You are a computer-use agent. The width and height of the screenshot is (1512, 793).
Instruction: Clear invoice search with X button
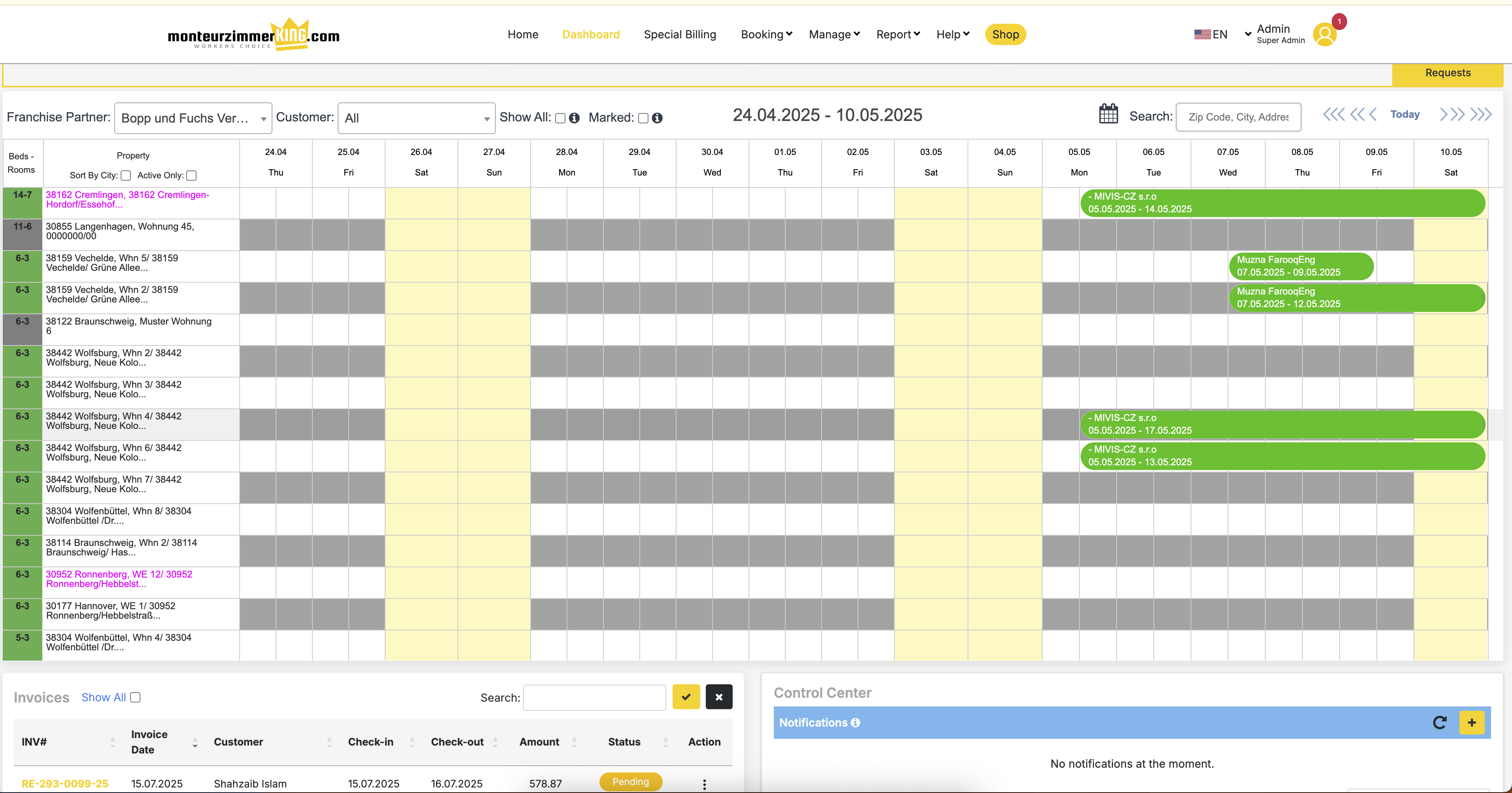(x=718, y=697)
